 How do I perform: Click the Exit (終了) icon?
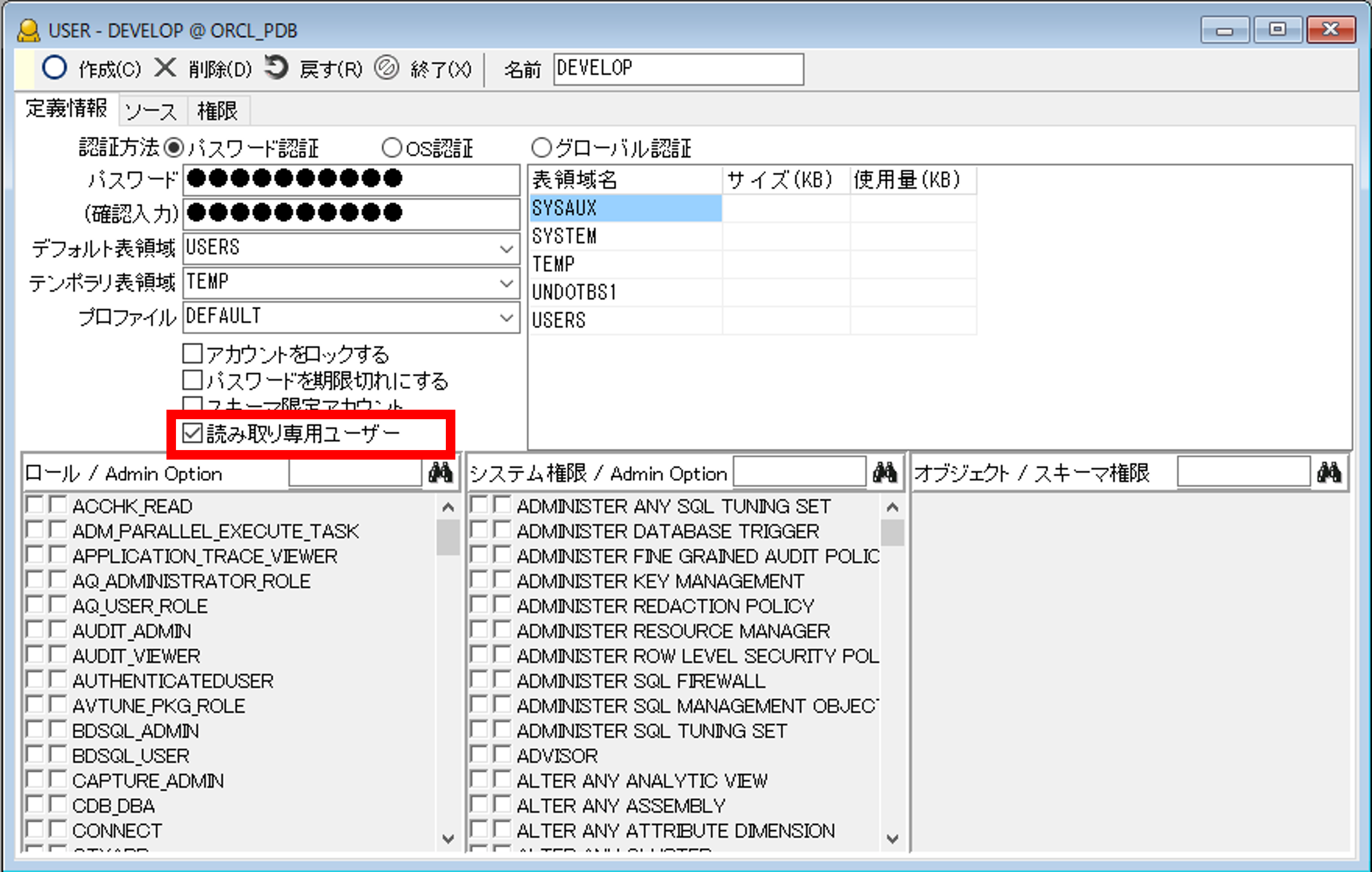[387, 68]
